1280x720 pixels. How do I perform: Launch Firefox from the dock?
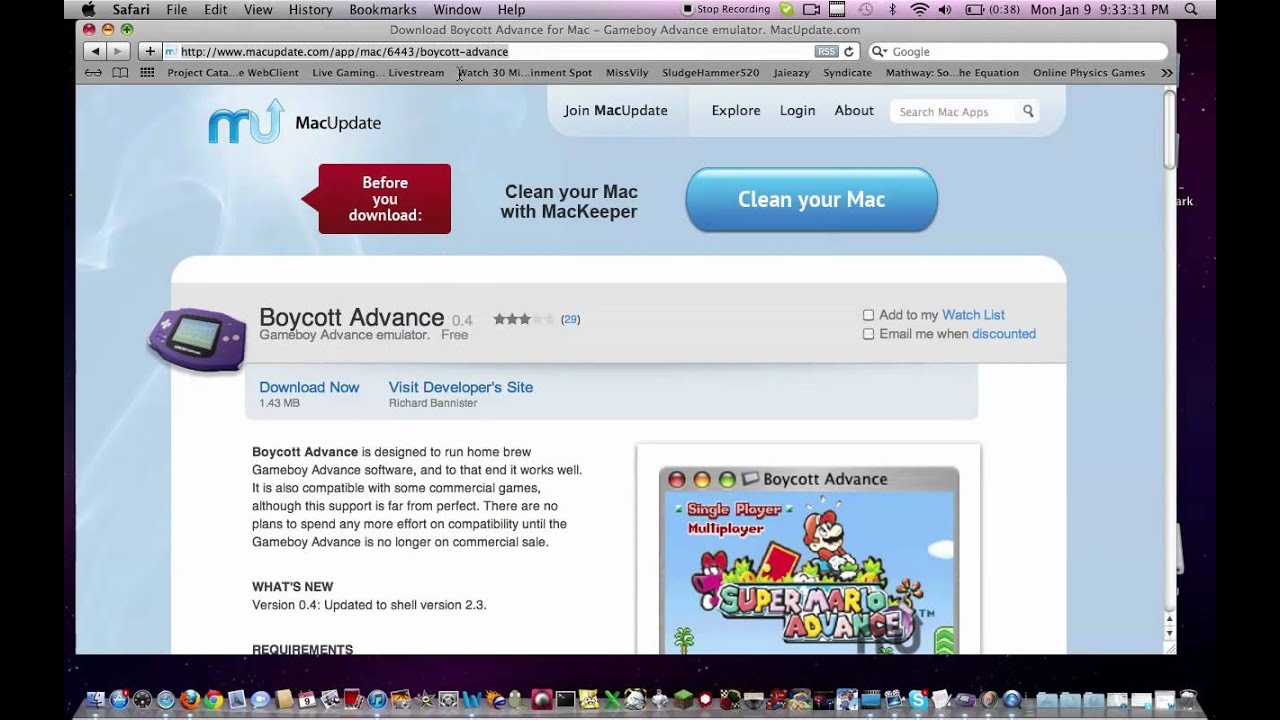[x=189, y=700]
